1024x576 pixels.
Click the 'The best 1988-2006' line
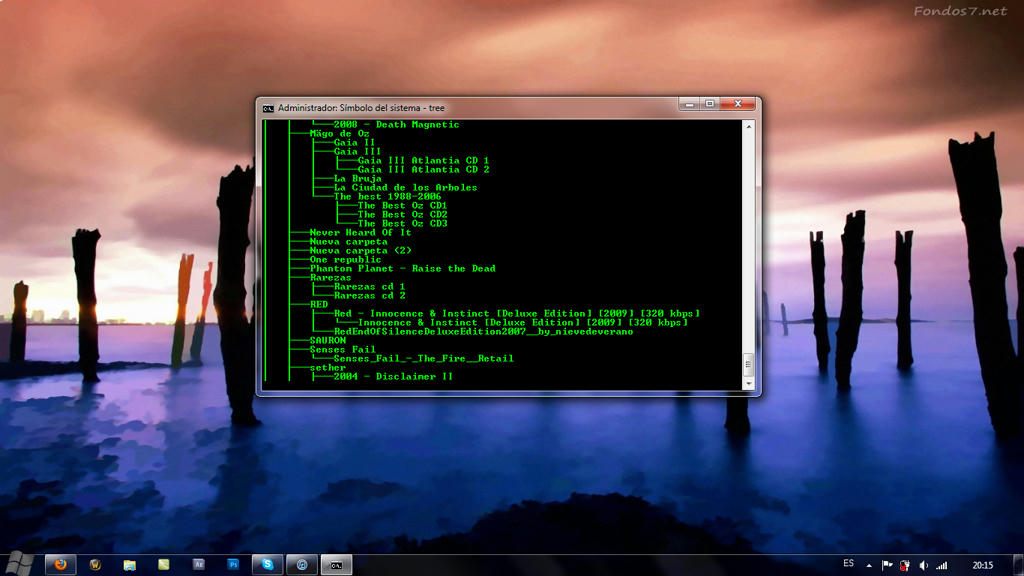pyautogui.click(x=387, y=197)
